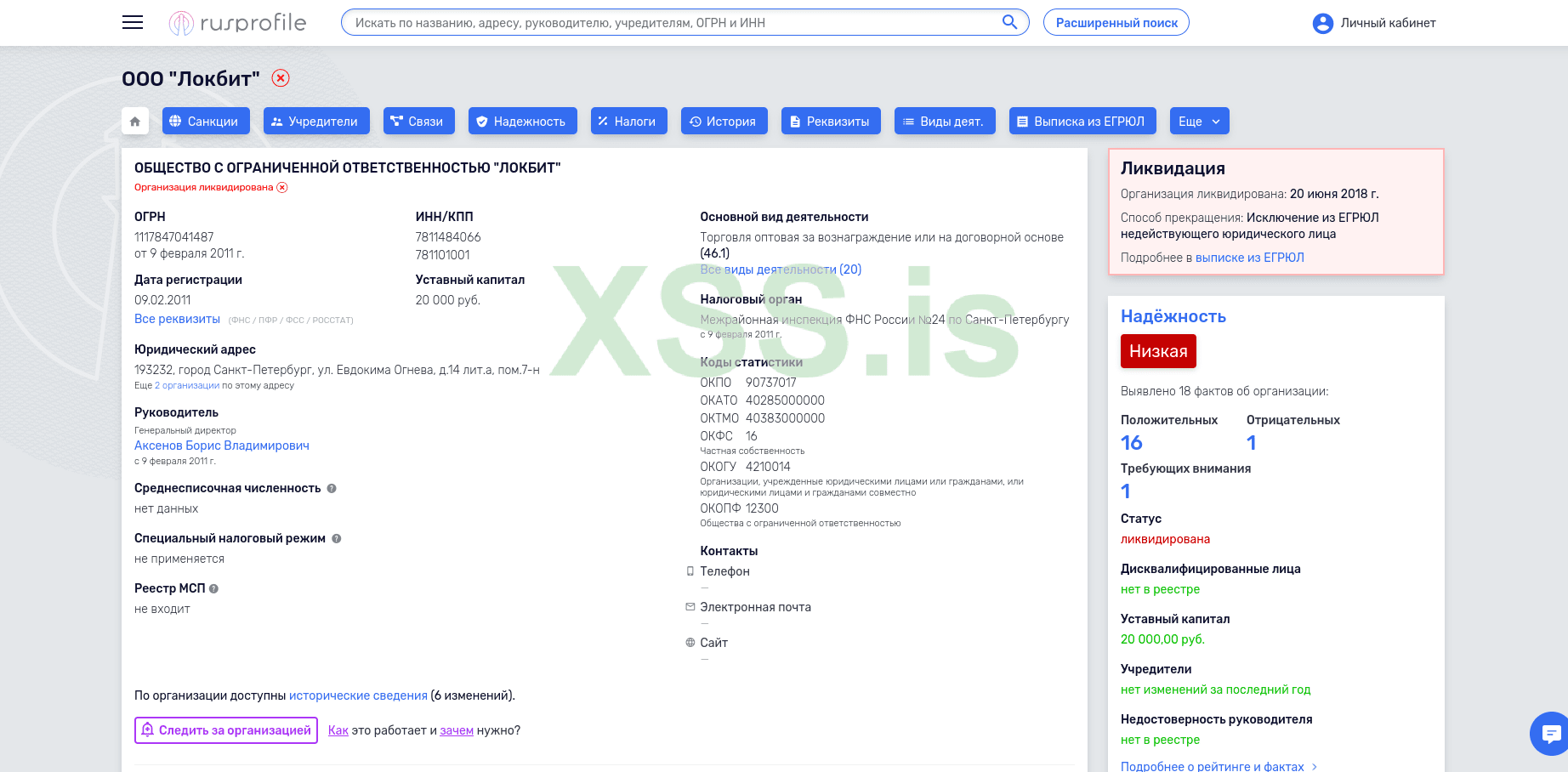Screen dimensions: 1568x772
Task: Switch to the Налоги tab
Action: (x=628, y=121)
